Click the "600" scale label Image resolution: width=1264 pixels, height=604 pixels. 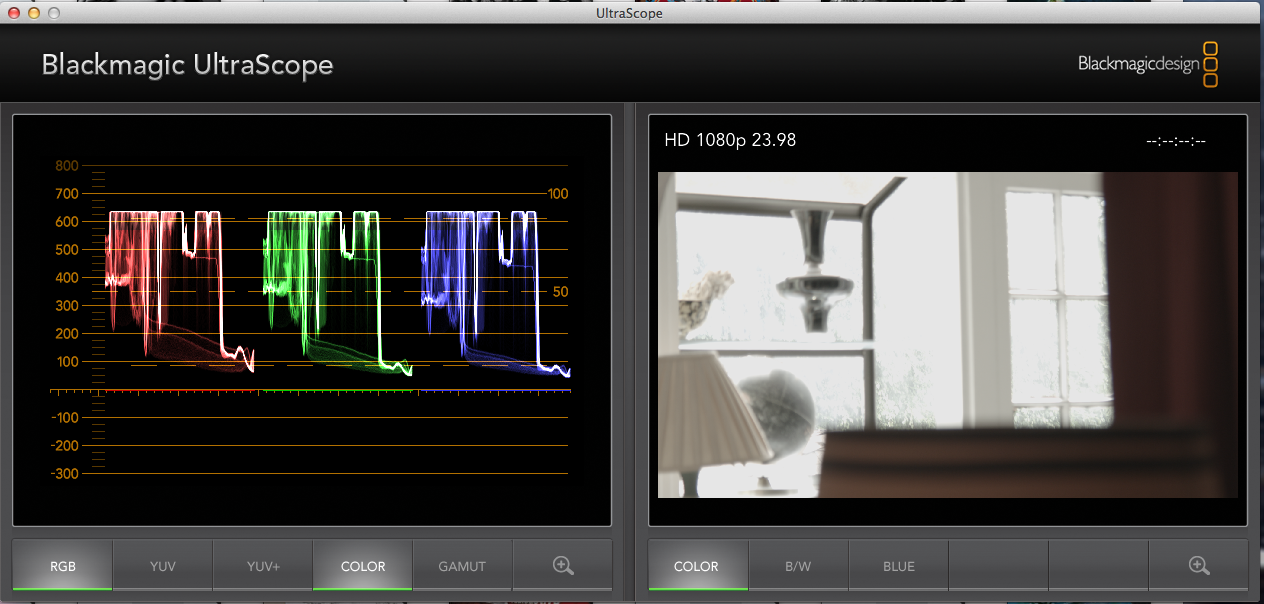click(67, 222)
